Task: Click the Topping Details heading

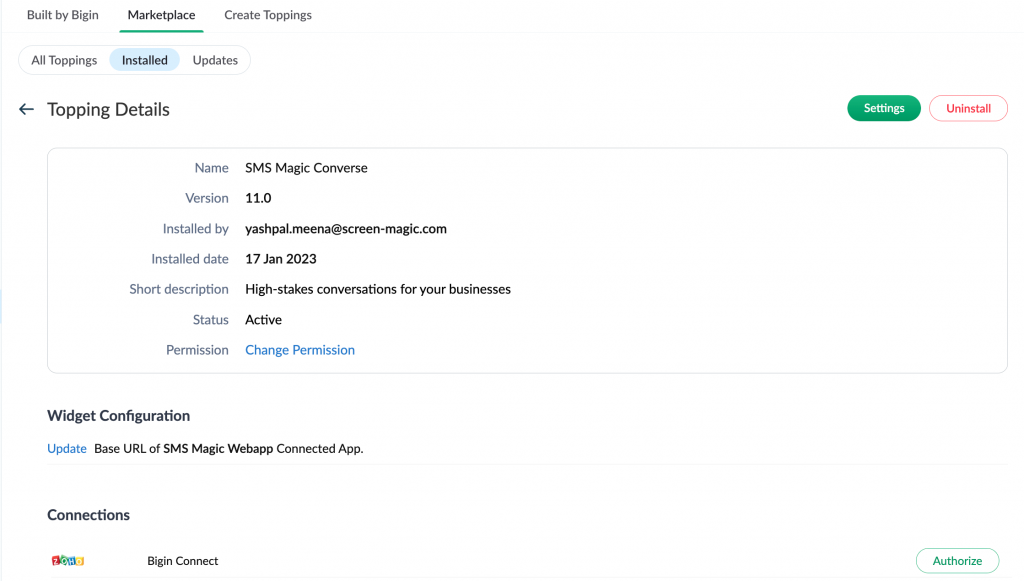Action: click(108, 109)
